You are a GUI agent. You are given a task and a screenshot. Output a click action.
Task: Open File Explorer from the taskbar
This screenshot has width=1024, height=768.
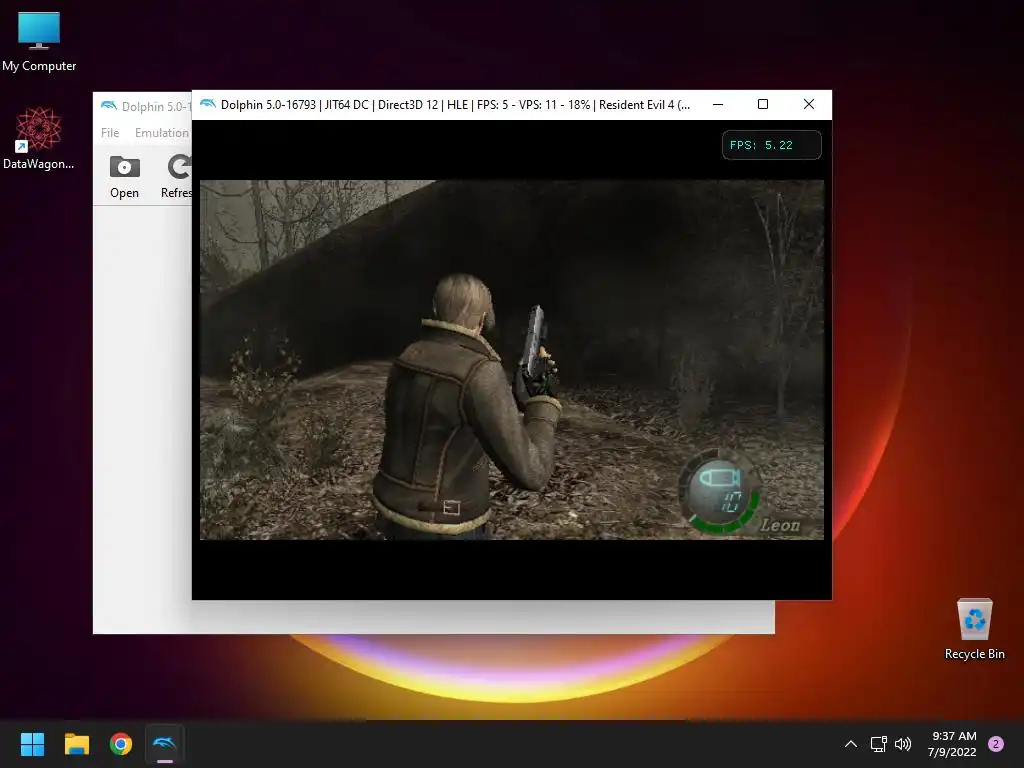[x=76, y=744]
